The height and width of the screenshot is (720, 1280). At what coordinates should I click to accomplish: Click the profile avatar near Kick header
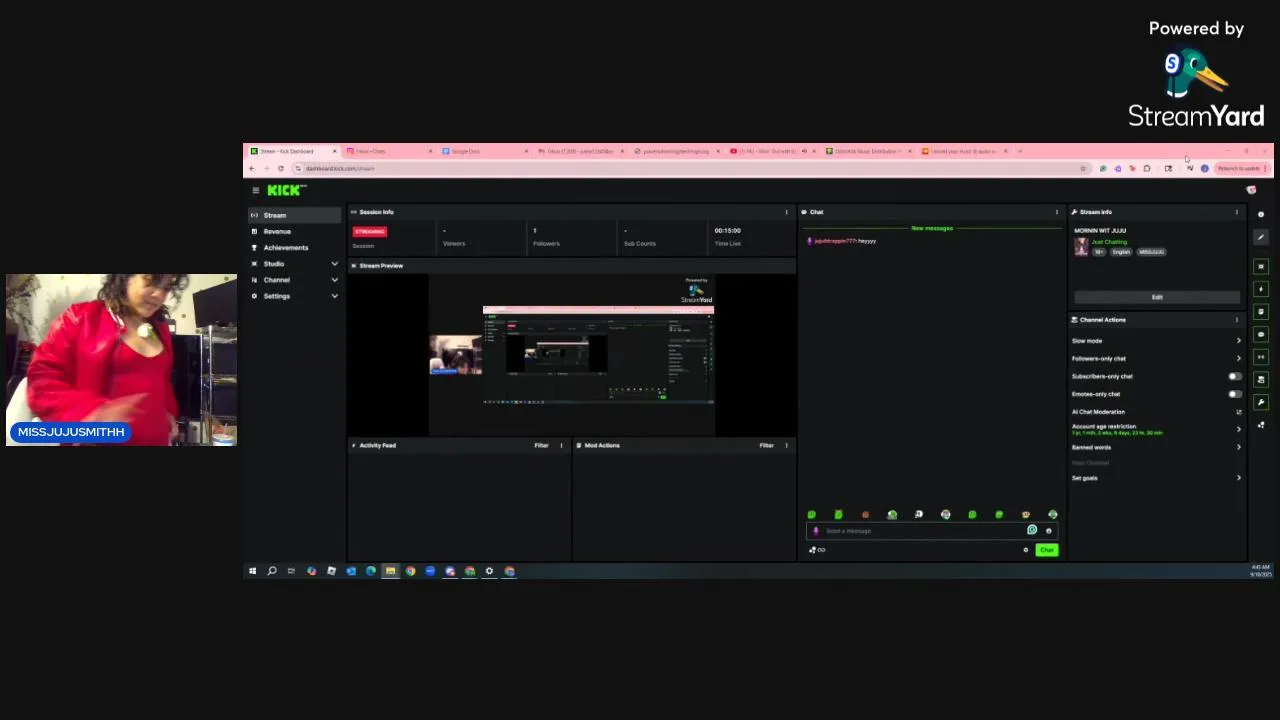1251,190
